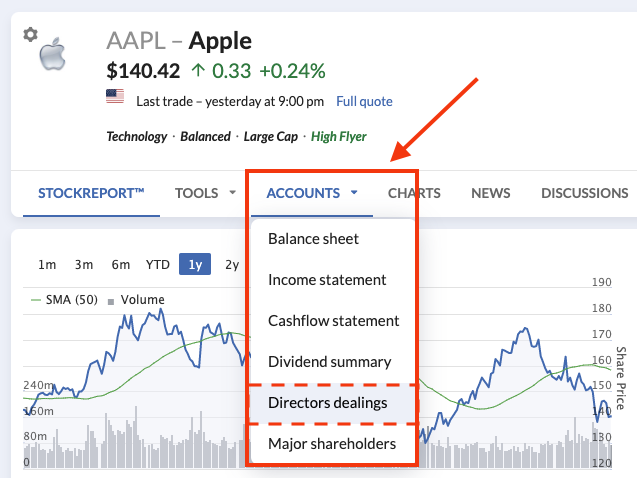Screen dimensions: 637x478
Task: Open the News tab
Action: [490, 193]
